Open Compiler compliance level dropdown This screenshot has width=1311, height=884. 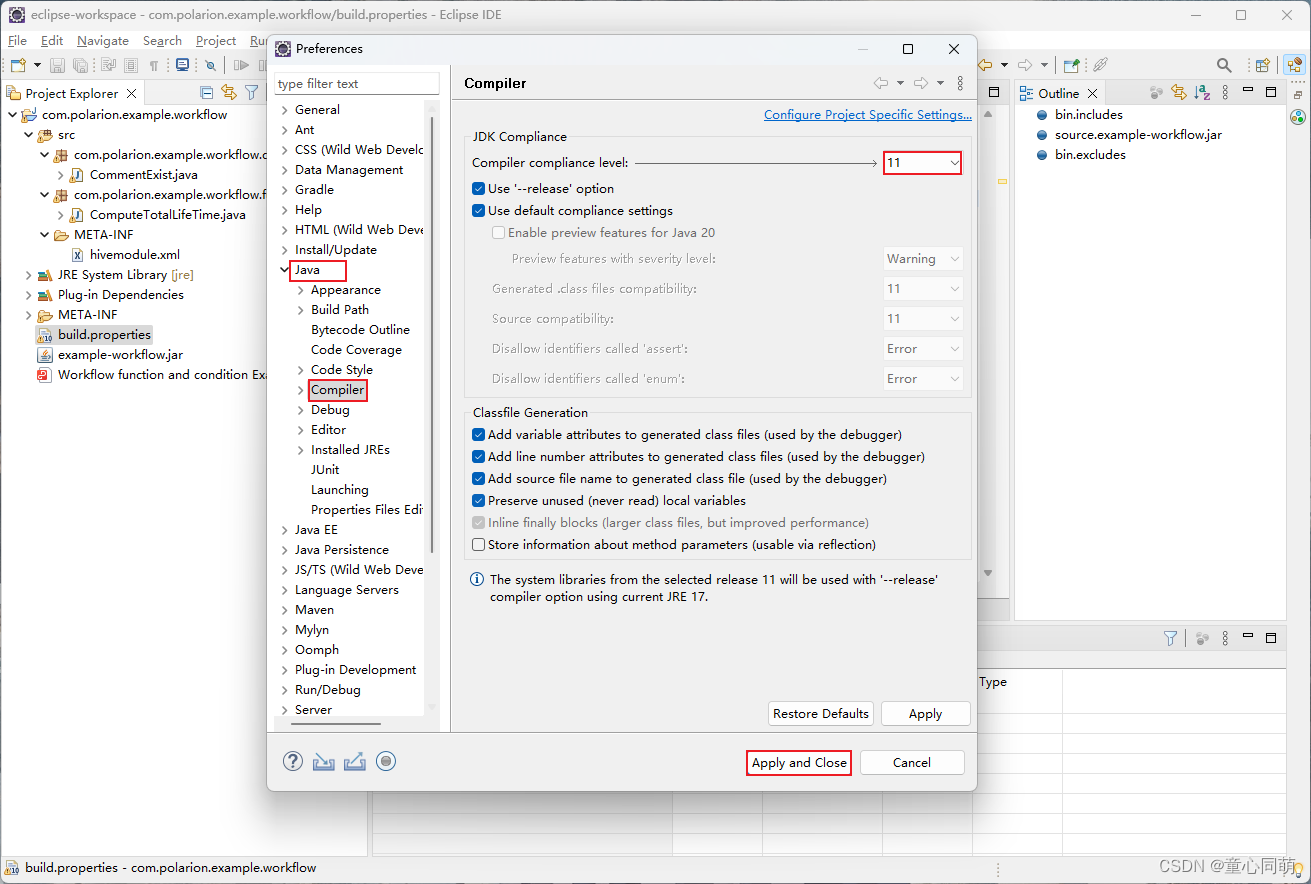922,162
